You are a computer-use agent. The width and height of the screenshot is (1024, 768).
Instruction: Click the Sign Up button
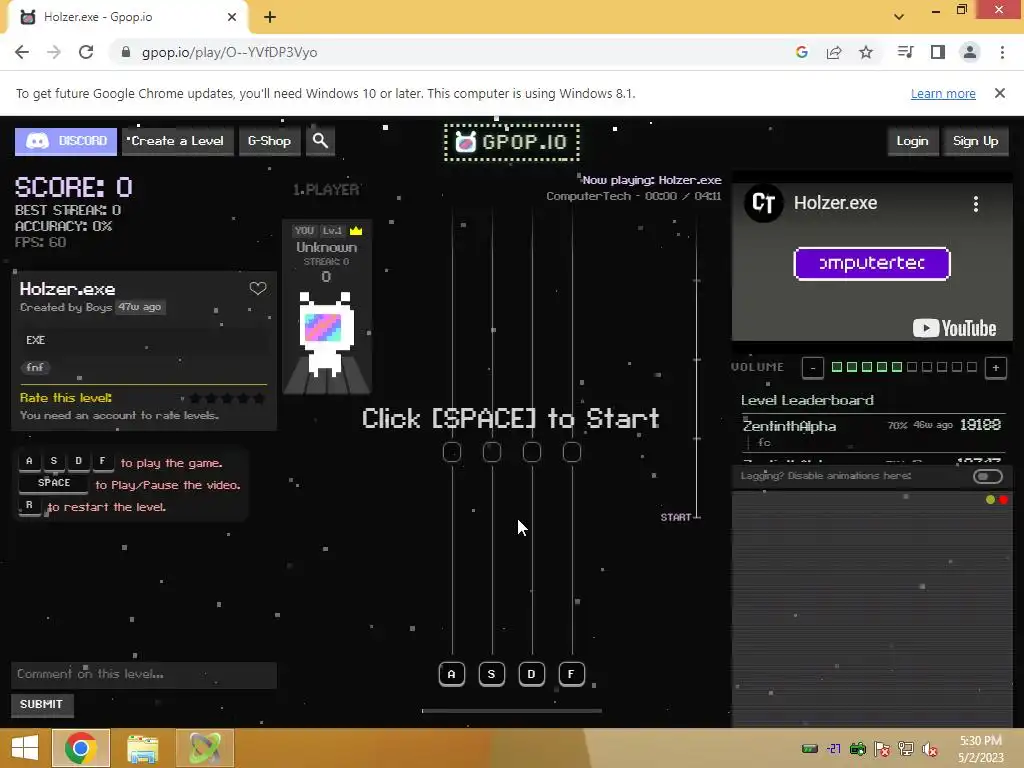click(x=976, y=141)
